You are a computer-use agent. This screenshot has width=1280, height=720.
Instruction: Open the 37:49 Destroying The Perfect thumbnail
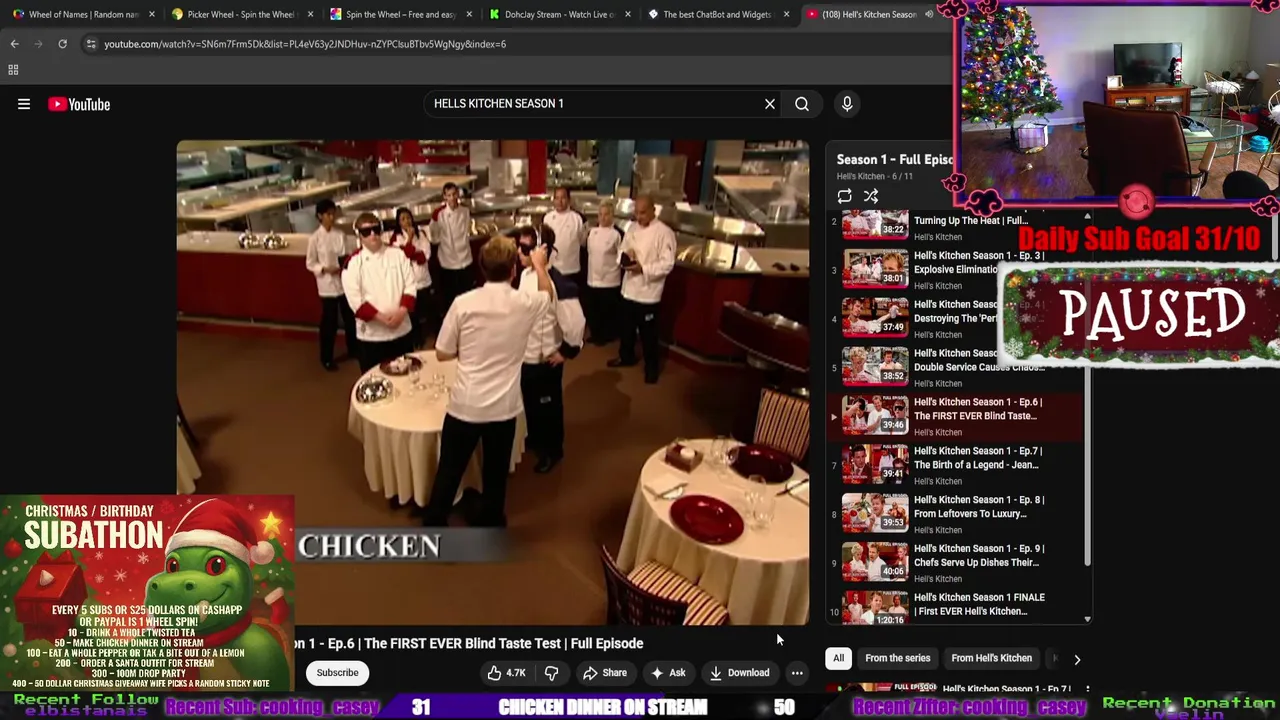[x=875, y=317]
